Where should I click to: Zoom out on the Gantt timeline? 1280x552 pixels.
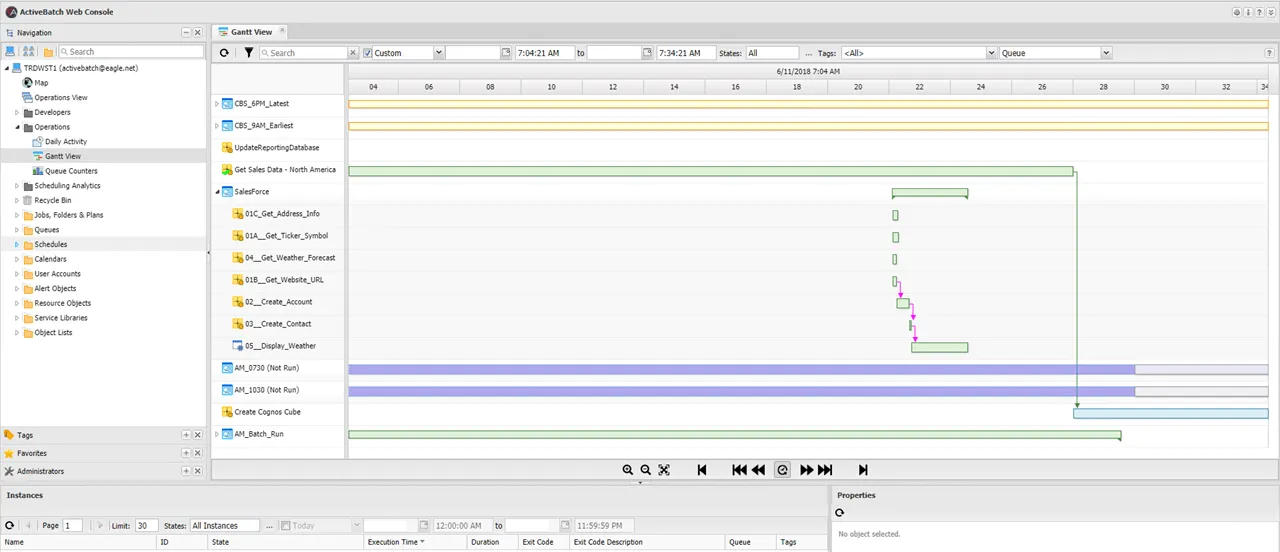click(646, 470)
